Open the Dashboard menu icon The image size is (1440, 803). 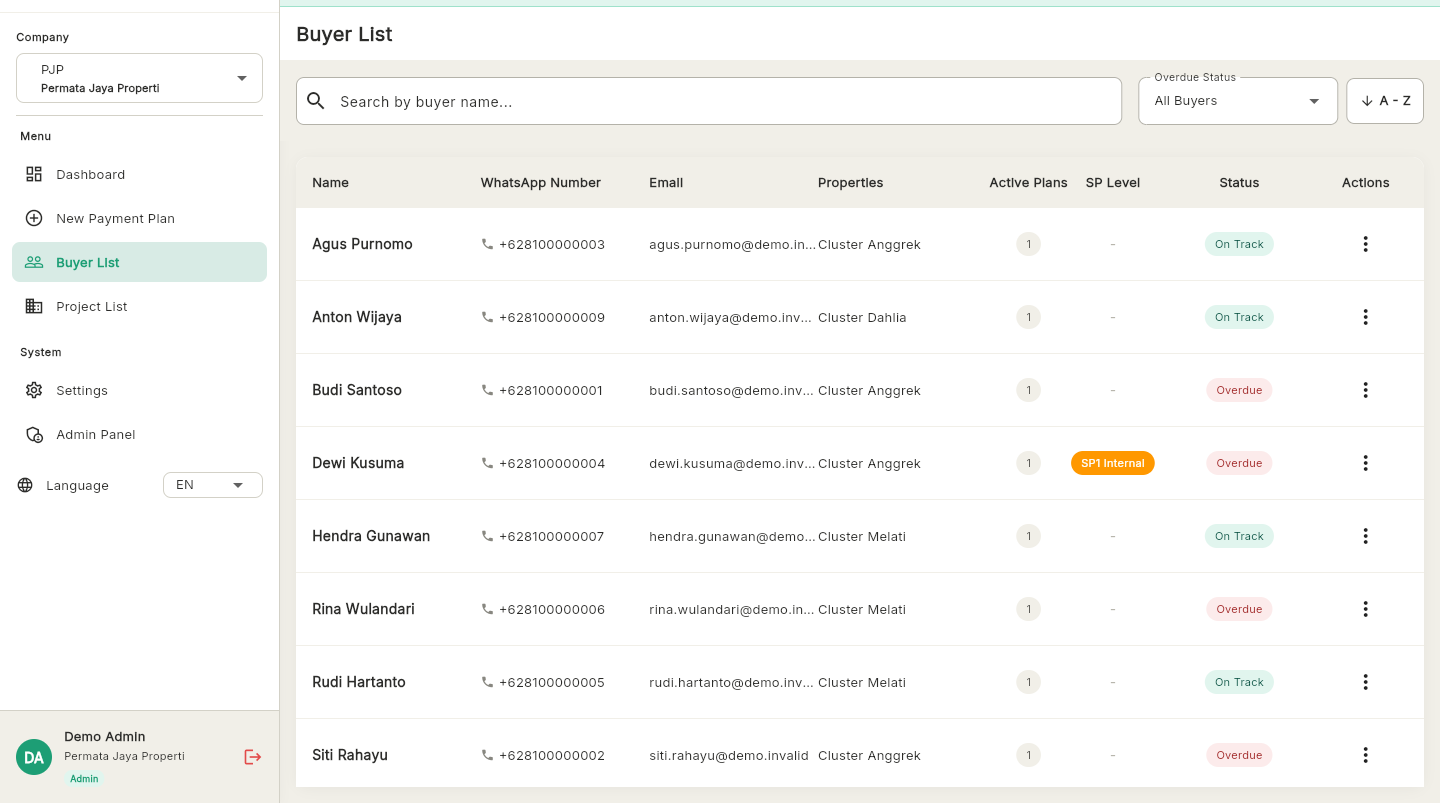tap(33, 174)
